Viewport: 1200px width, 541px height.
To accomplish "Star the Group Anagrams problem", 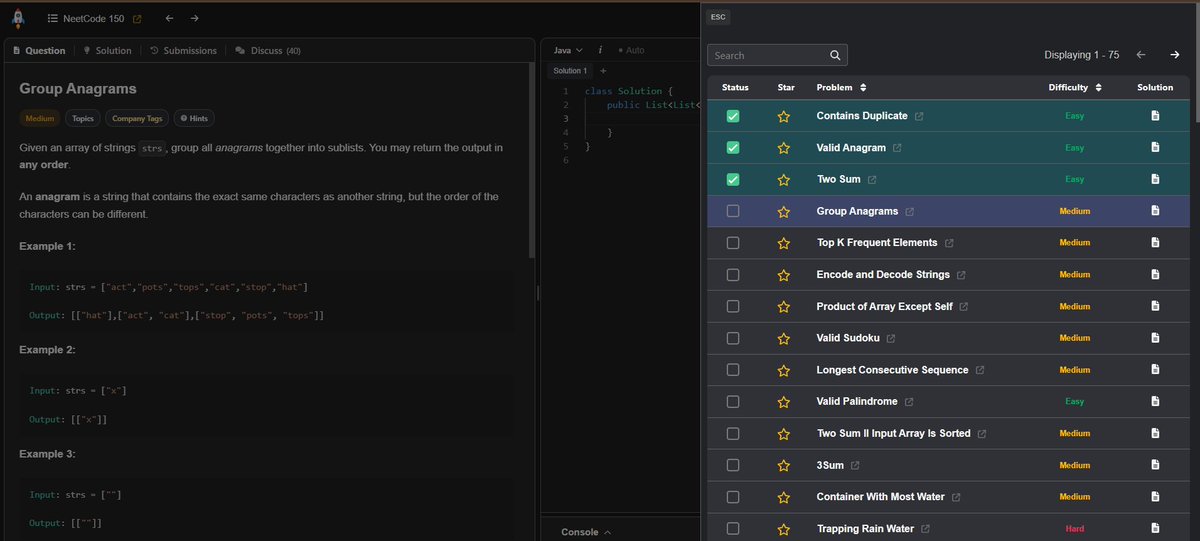I will click(784, 212).
